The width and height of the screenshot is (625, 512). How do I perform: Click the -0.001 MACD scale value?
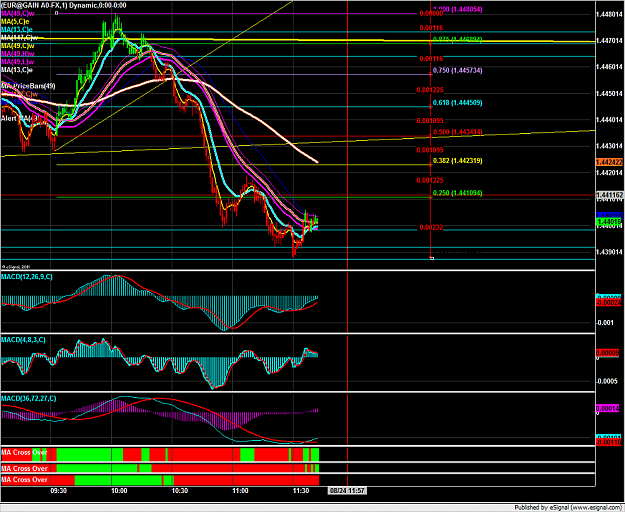pos(605,322)
